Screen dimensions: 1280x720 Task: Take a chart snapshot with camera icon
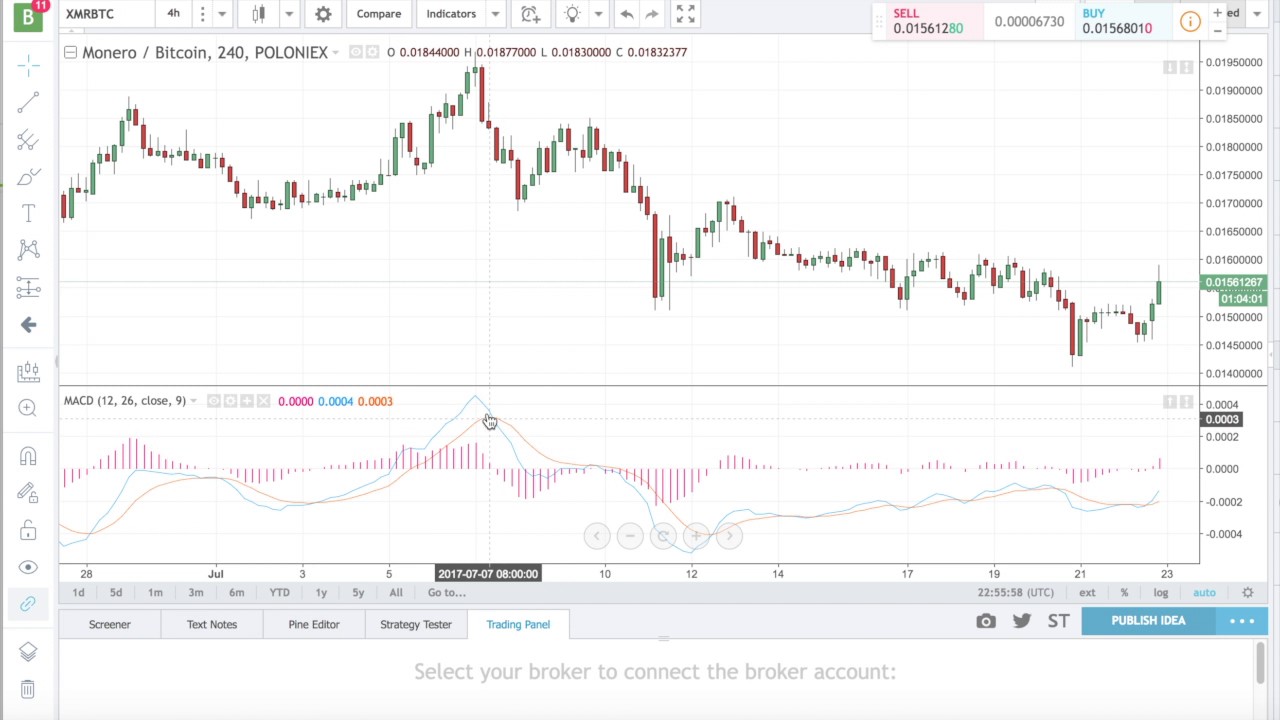pos(986,621)
